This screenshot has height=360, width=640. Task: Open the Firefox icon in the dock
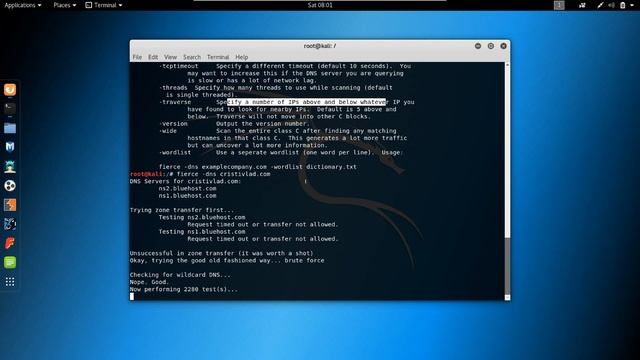pos(10,89)
